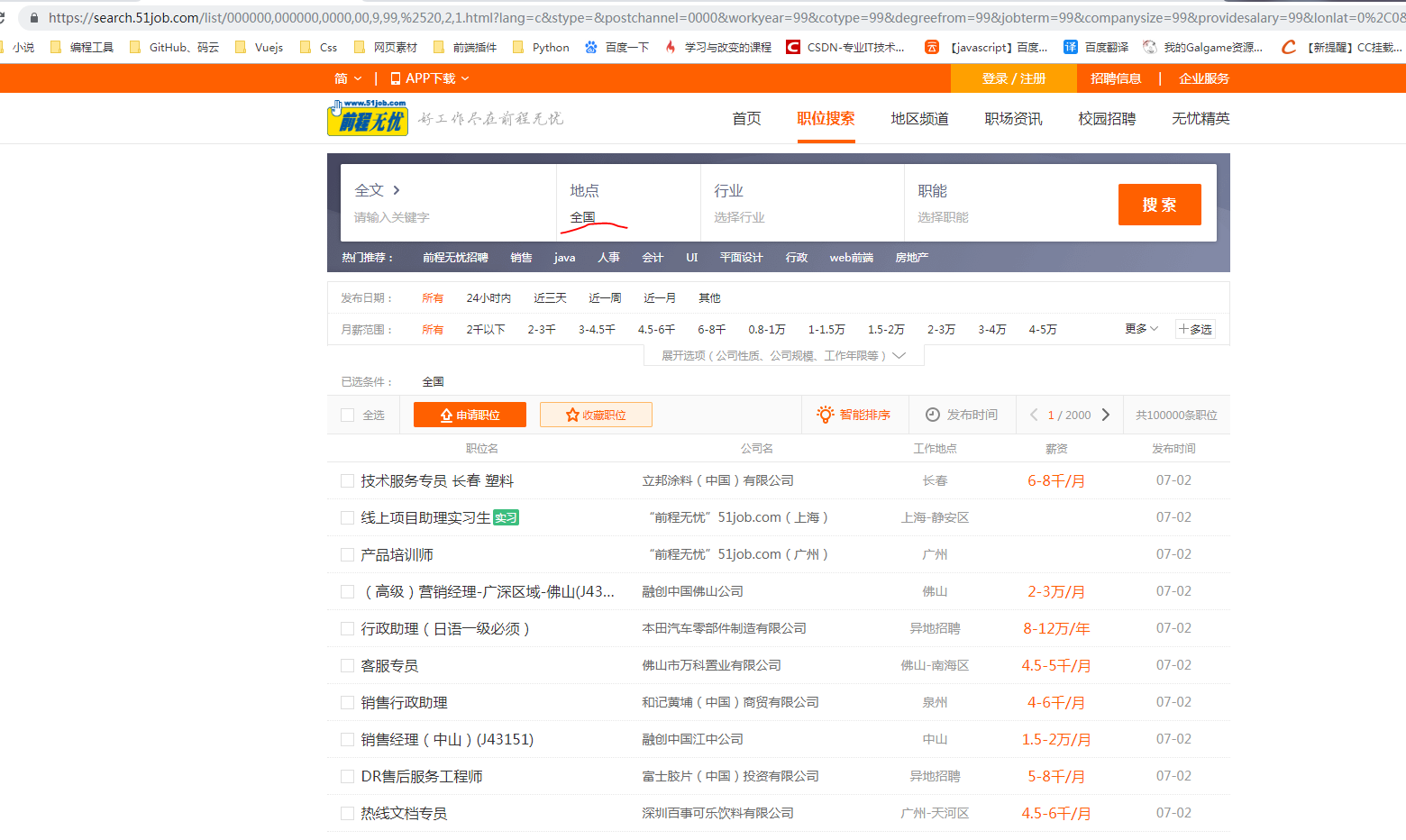Screen dimensions: 1406x840
Task: Click 申请职位 button
Action: [470, 415]
